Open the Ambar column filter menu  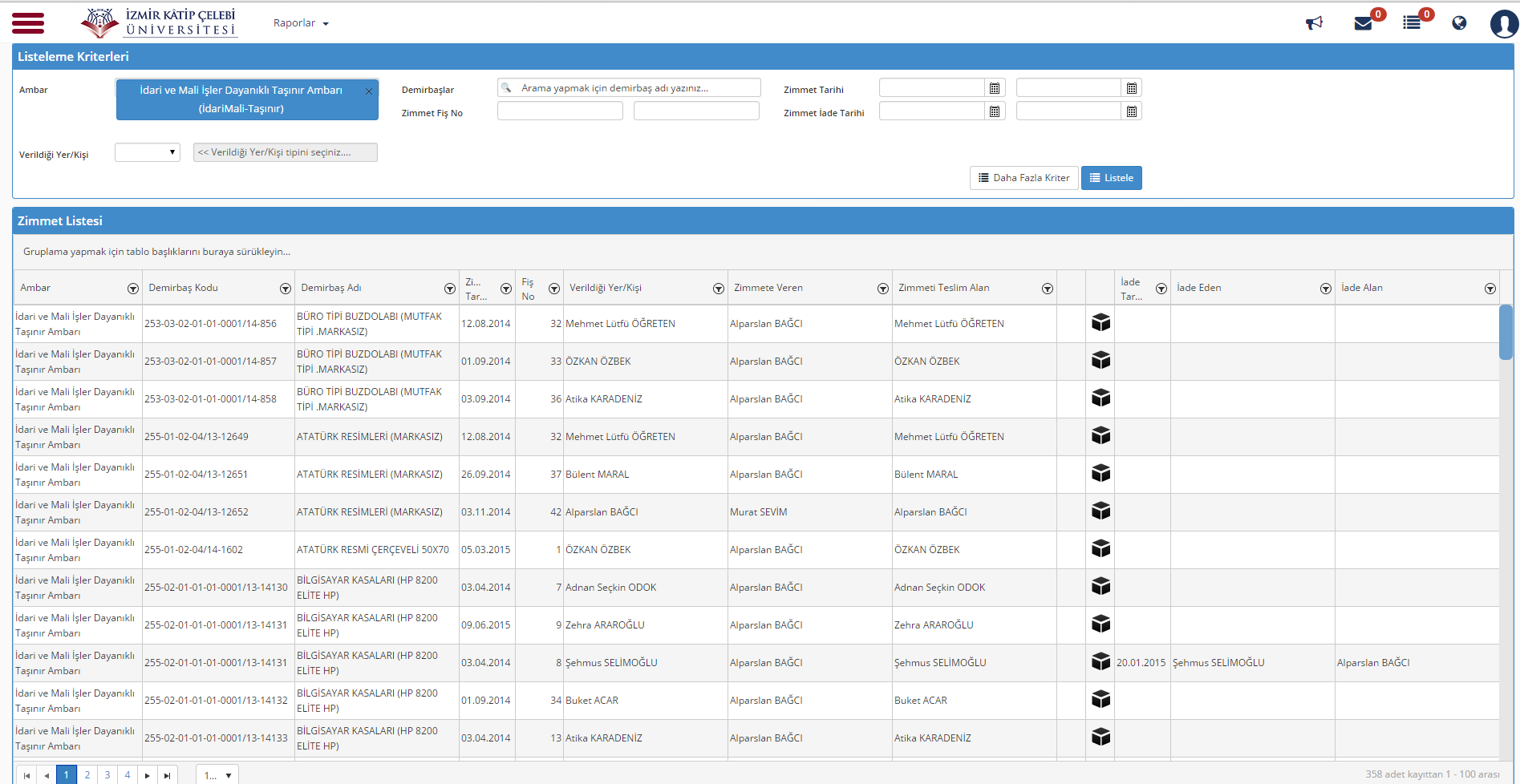click(133, 289)
